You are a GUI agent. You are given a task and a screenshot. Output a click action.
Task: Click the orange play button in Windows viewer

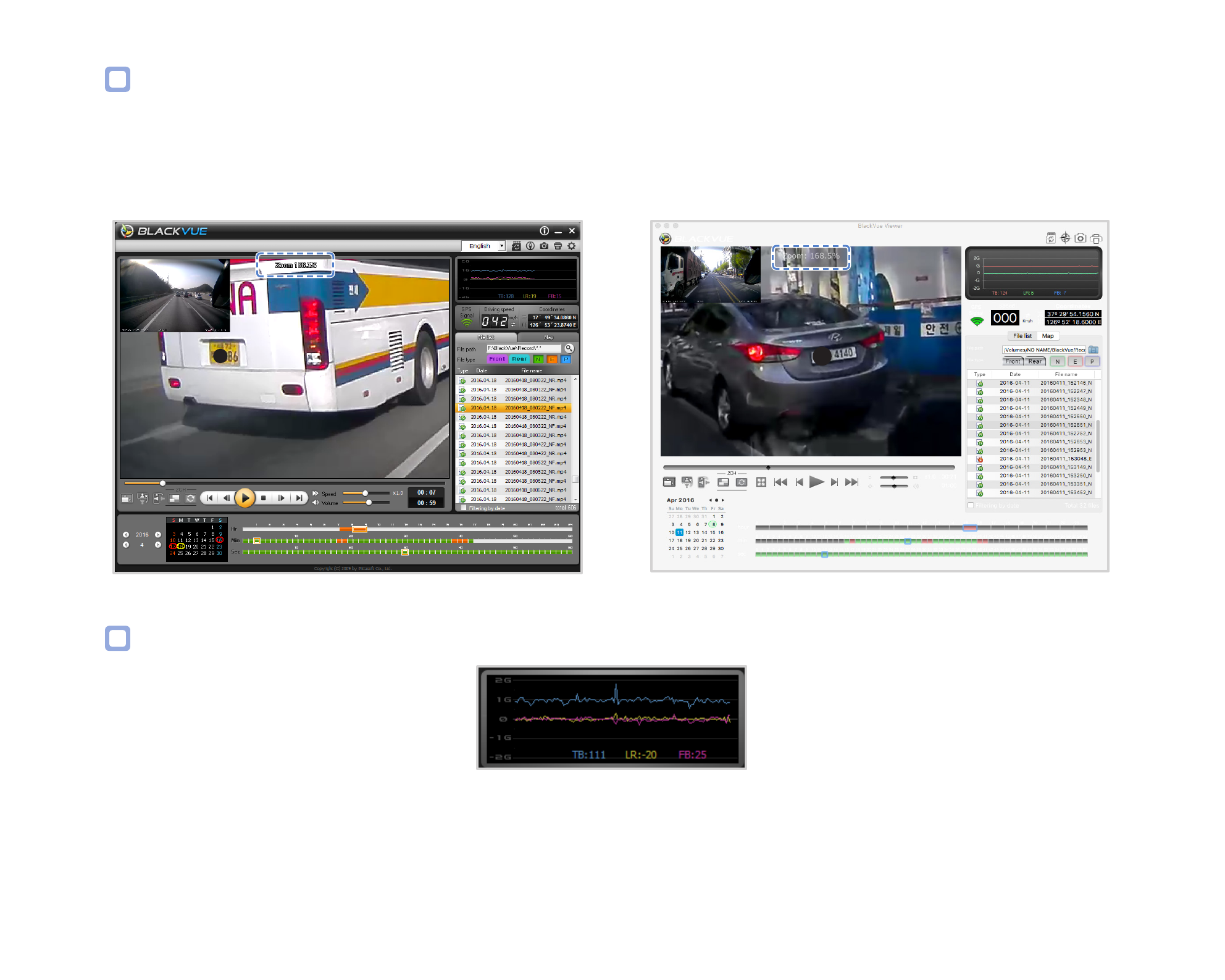point(245,498)
